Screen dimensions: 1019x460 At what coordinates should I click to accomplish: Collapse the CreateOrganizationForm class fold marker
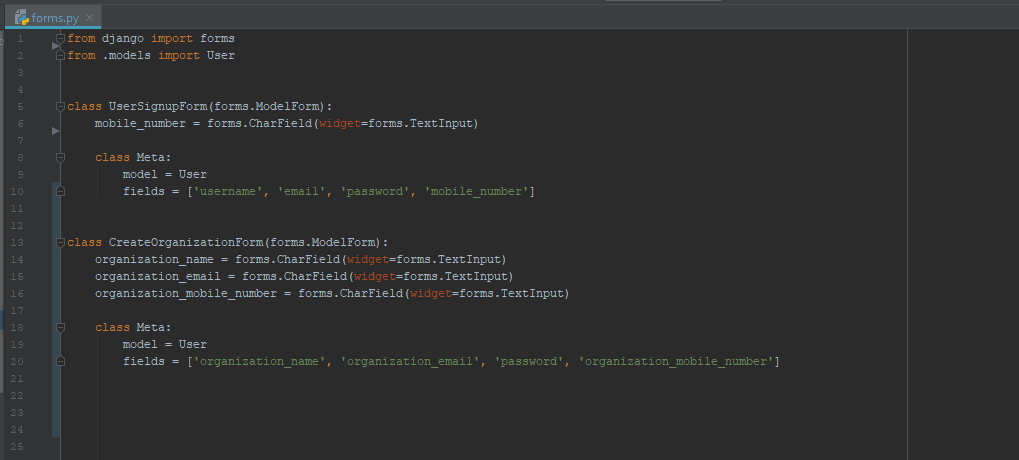pyautogui.click(x=60, y=242)
